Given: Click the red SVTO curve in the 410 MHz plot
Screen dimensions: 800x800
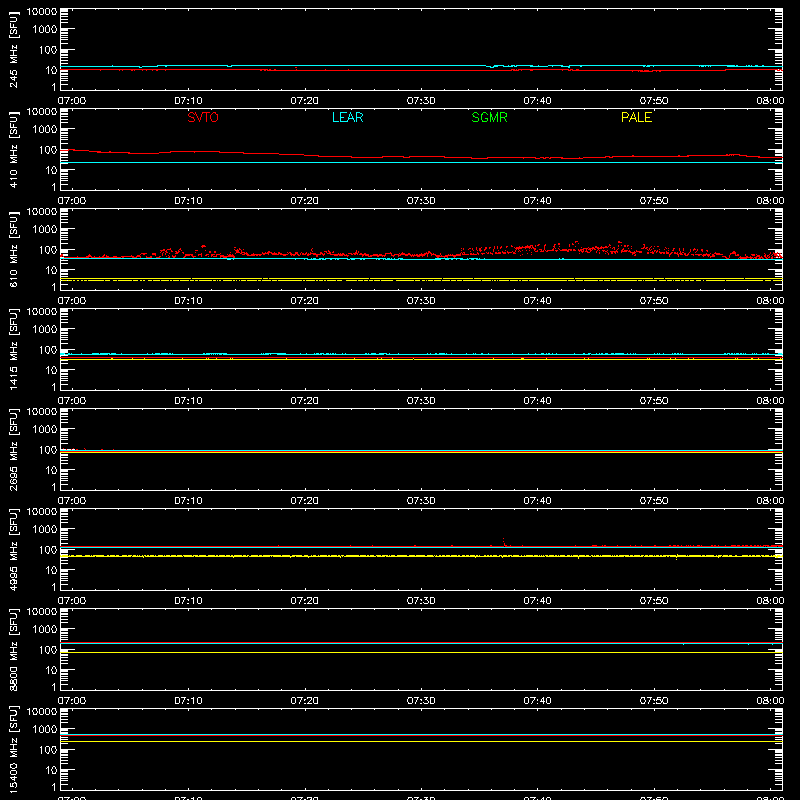Looking at the screenshot, I should point(421,156).
